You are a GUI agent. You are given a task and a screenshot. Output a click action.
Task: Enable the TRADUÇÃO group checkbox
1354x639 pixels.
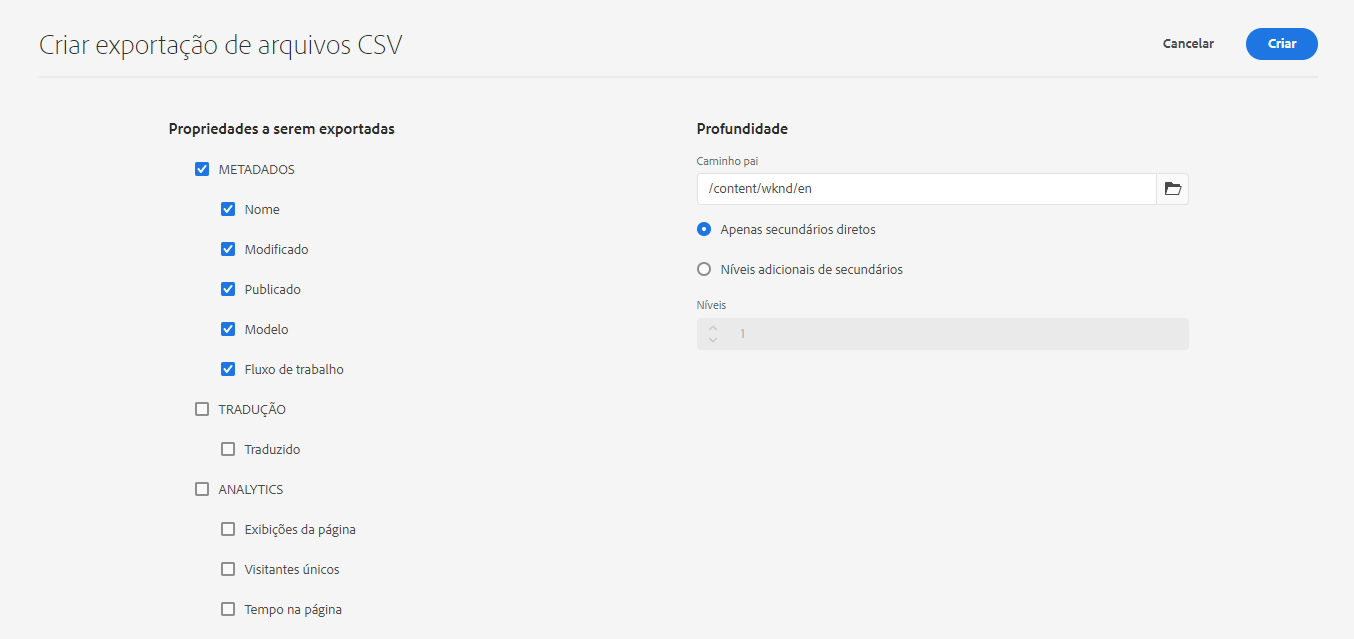pyautogui.click(x=202, y=409)
